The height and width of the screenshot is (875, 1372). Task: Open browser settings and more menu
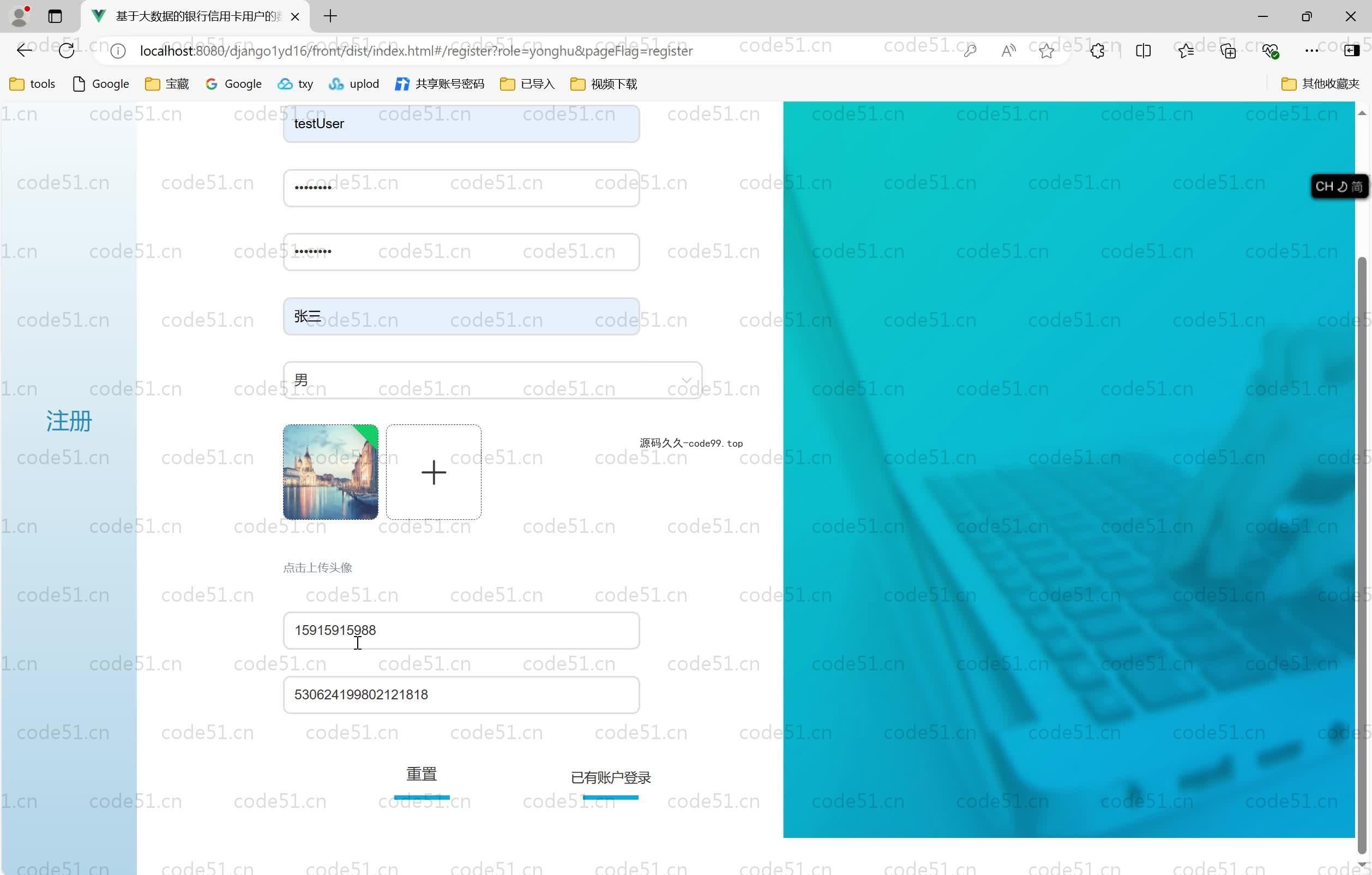tap(1311, 51)
